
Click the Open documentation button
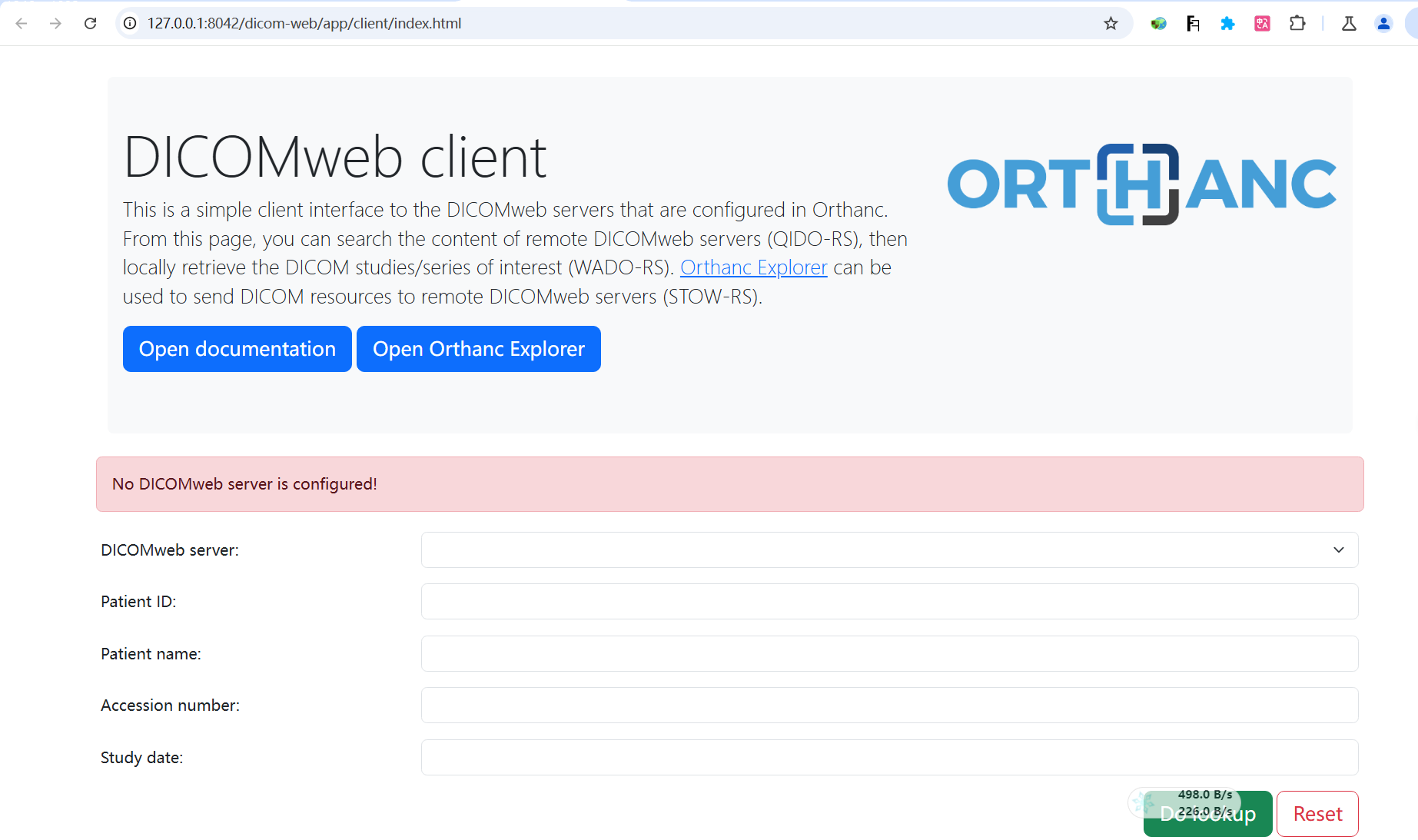click(x=237, y=349)
